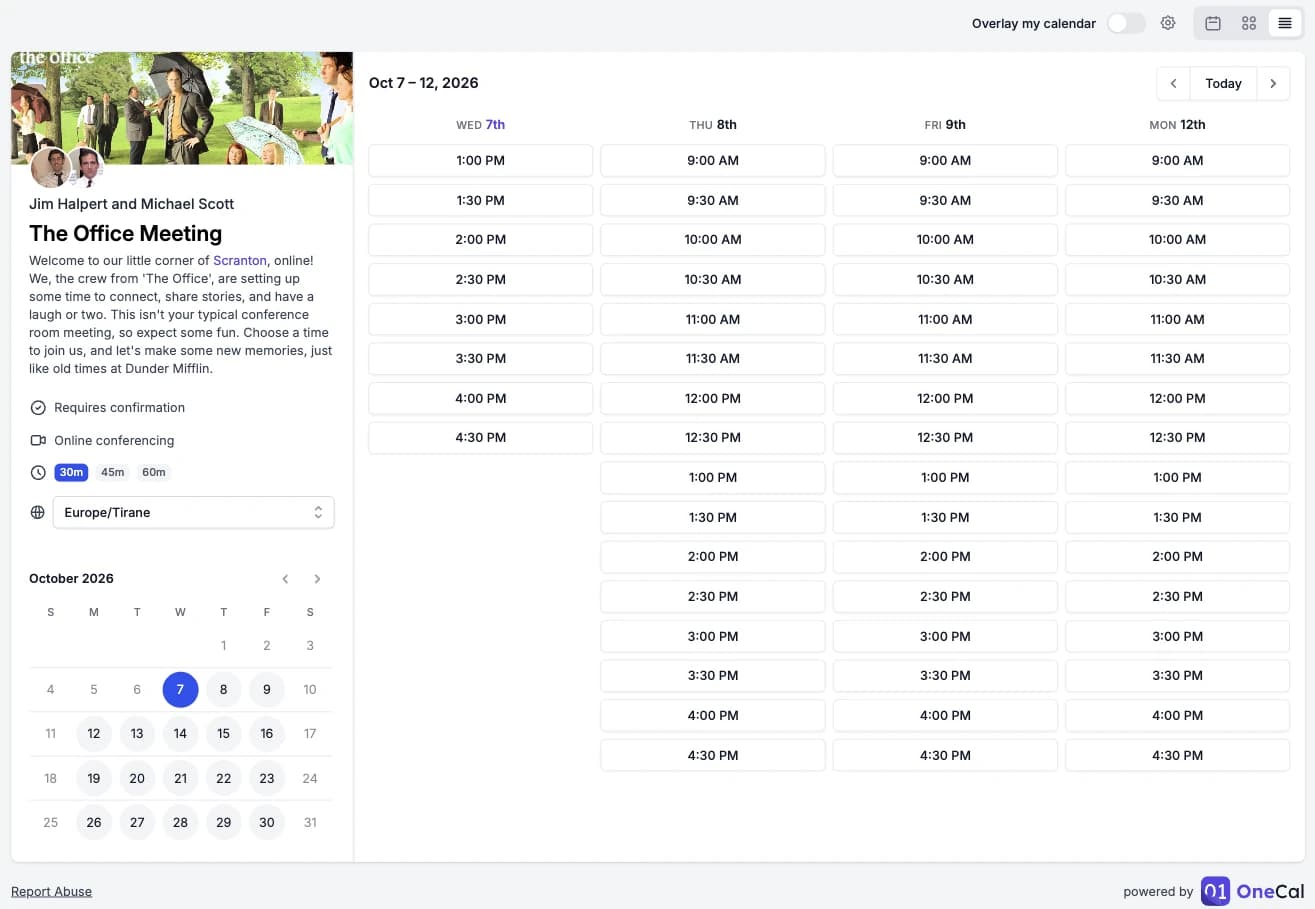Select the 30m duration option
This screenshot has width=1315, height=909.
[x=71, y=473]
